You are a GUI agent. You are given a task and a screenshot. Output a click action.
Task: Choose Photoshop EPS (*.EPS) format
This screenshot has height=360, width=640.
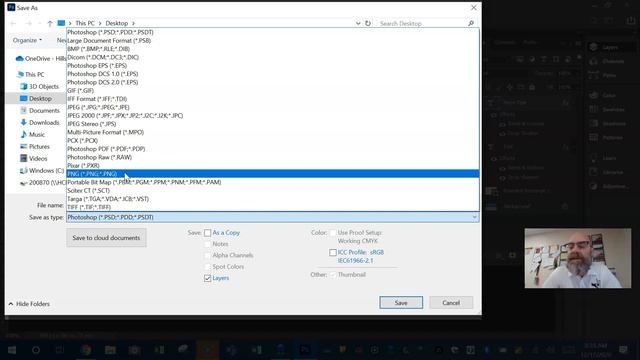click(273, 66)
